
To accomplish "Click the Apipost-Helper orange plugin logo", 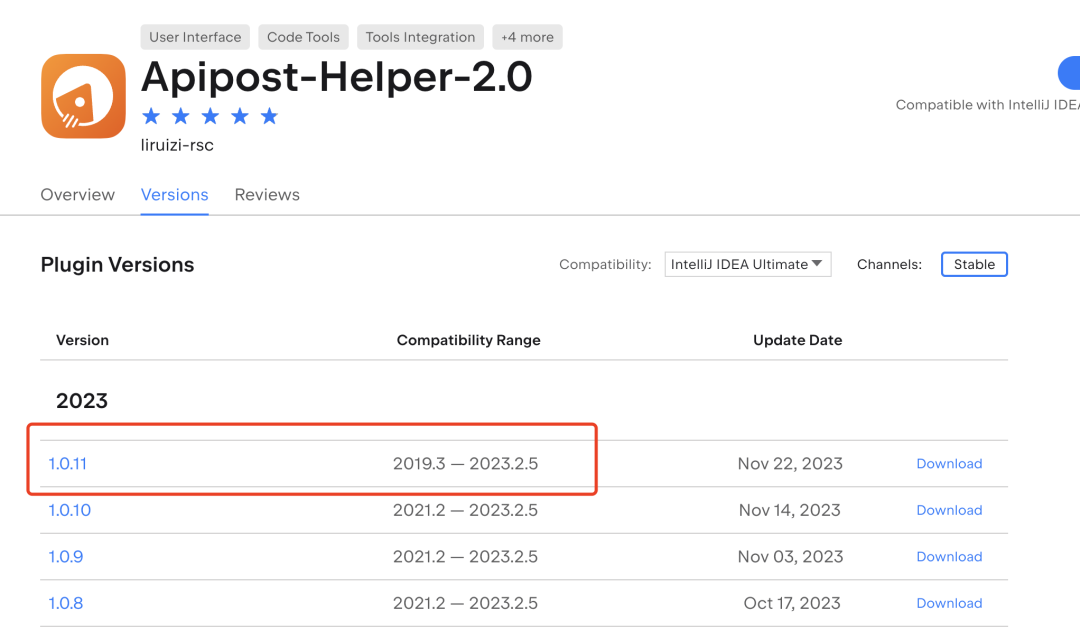I will point(83,96).
